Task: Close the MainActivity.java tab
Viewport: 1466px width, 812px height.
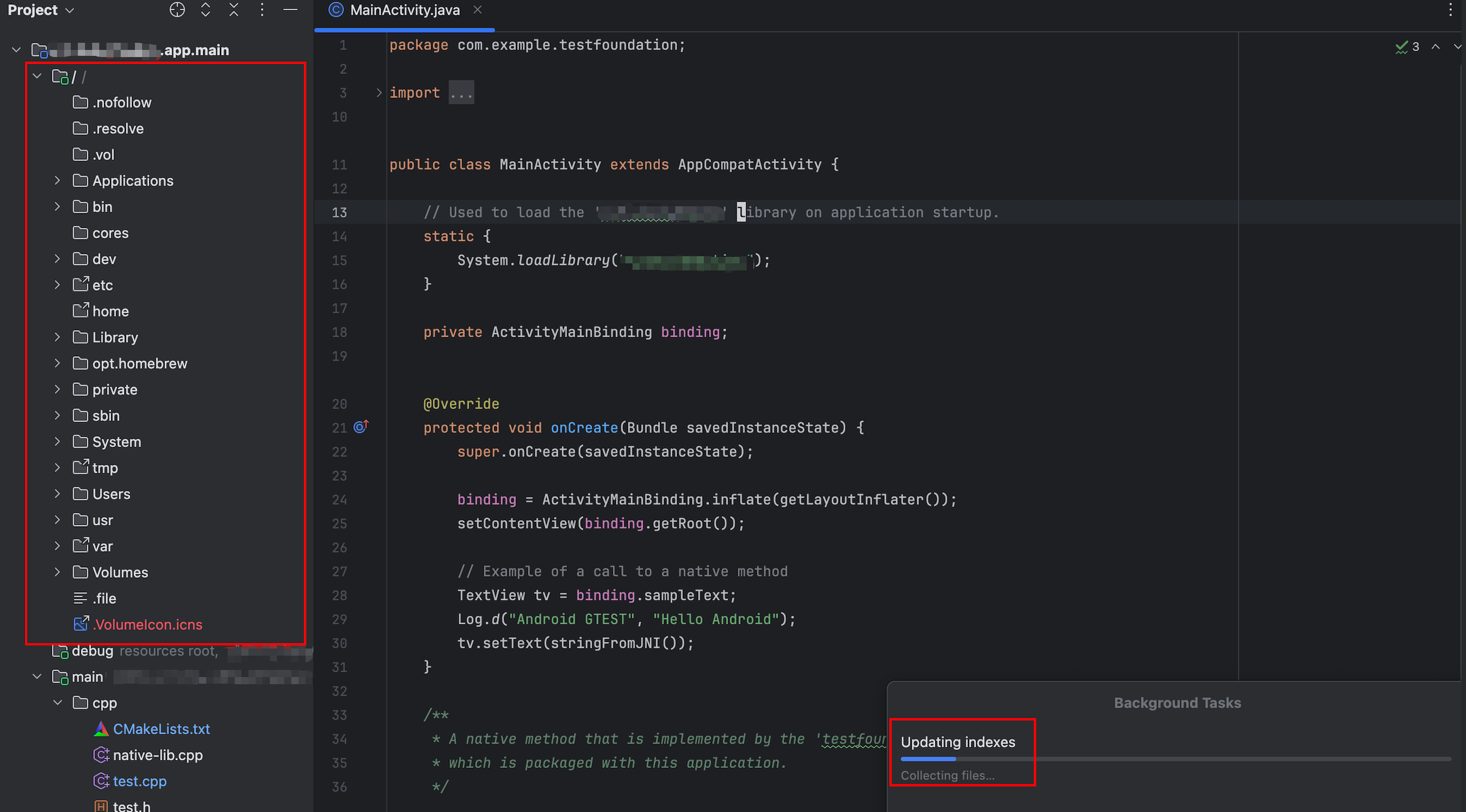Action: (477, 10)
